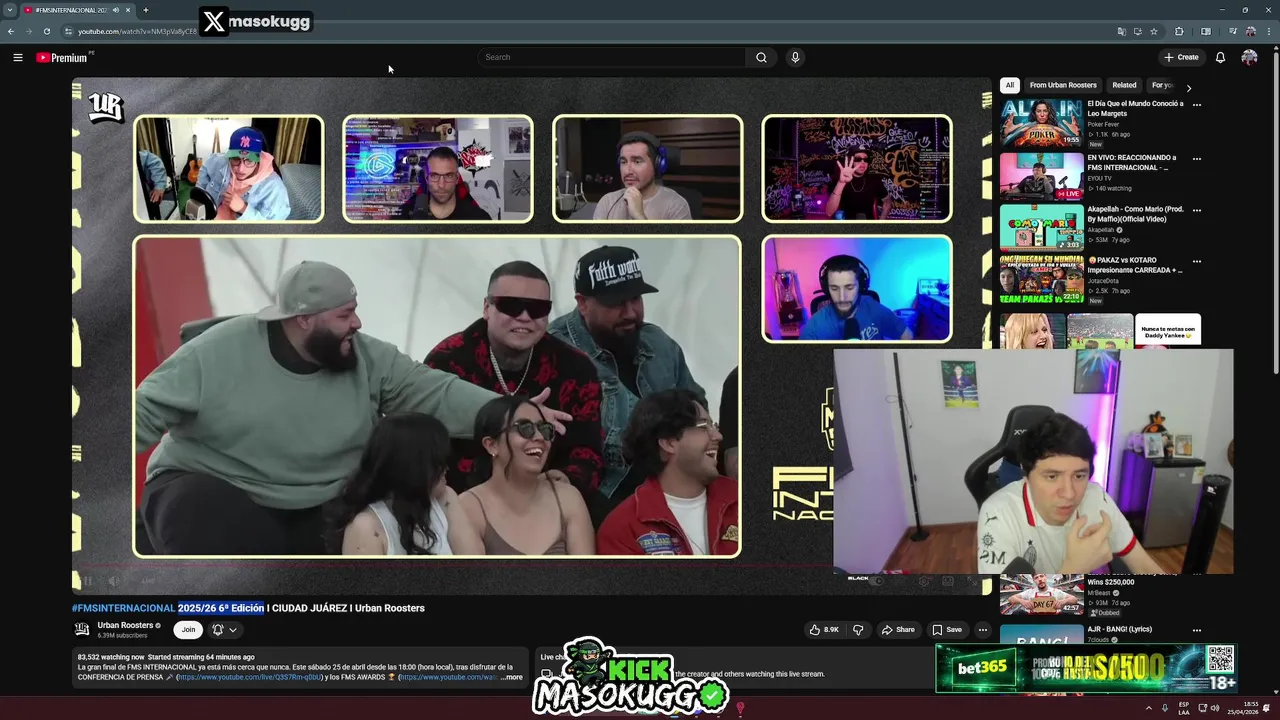Open Chrome media controls icon

click(1231, 31)
